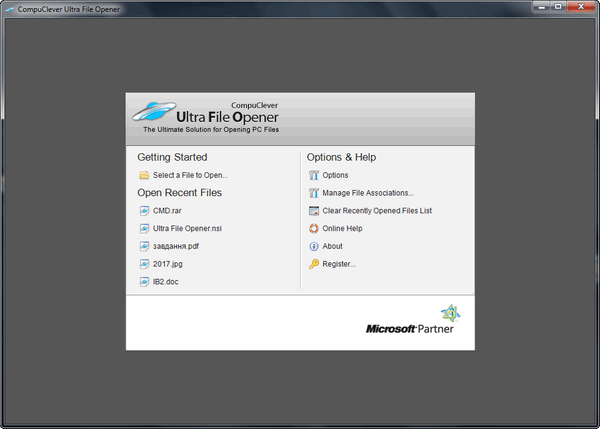Click the tools icon beside Manage File Associations

coord(314,193)
